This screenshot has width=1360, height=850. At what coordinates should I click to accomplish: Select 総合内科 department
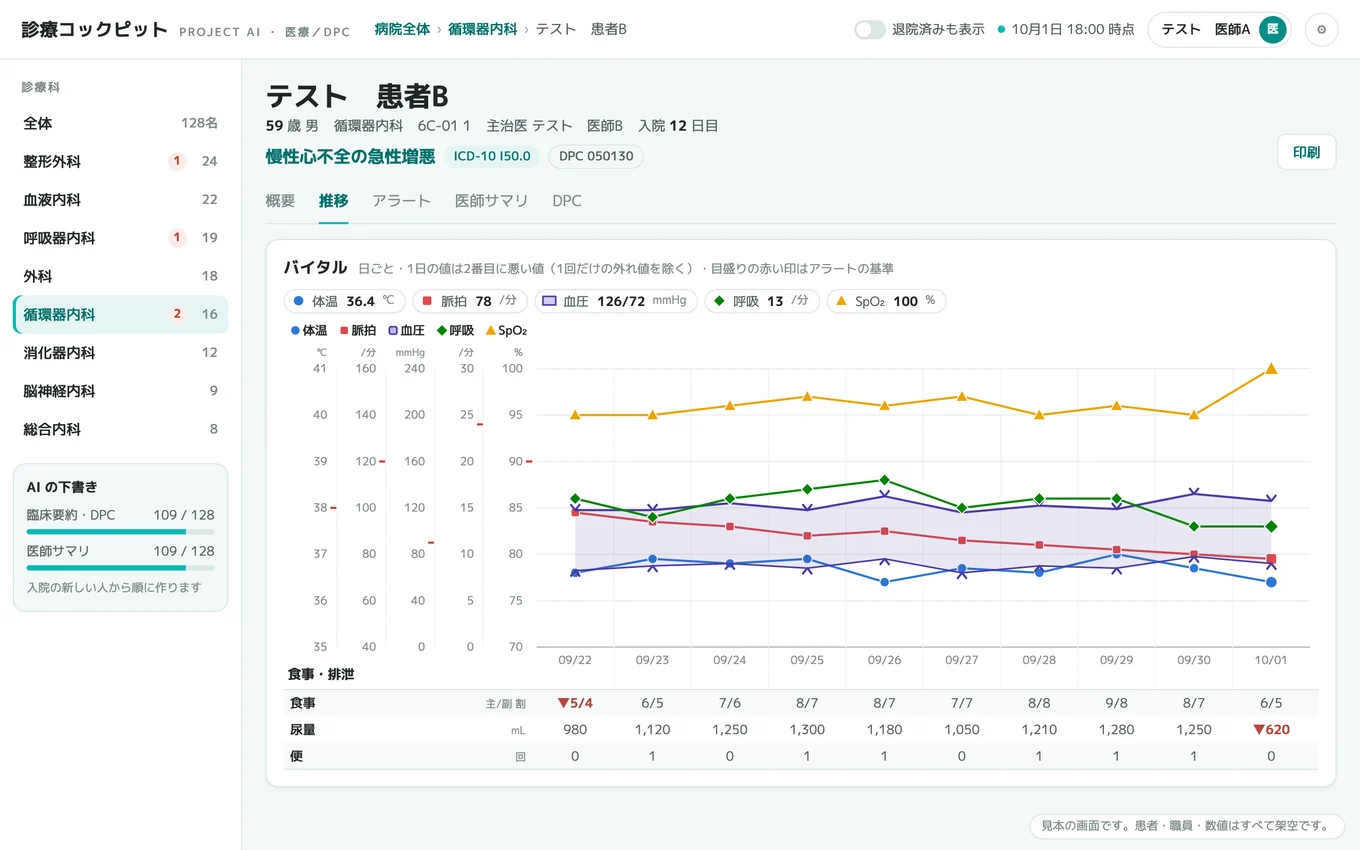[120, 429]
